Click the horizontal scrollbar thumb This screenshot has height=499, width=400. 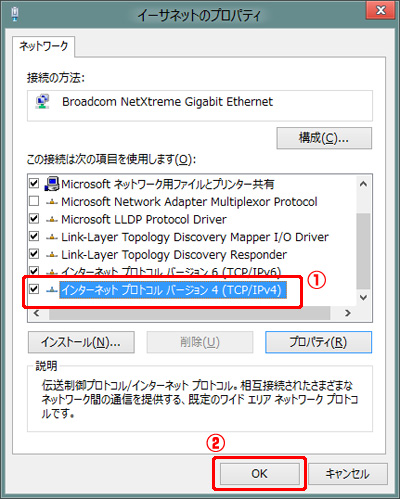tap(189, 313)
